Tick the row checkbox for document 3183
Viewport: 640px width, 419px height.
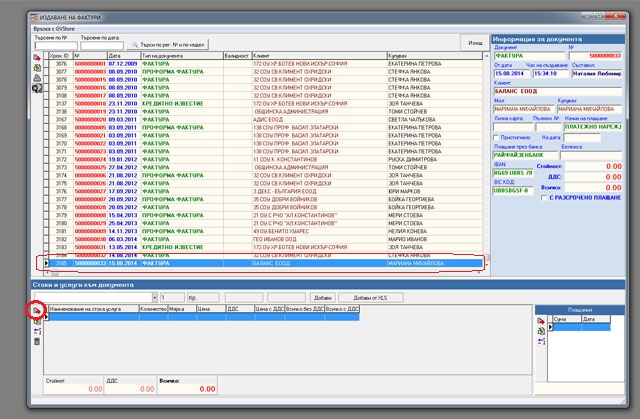coord(46,247)
